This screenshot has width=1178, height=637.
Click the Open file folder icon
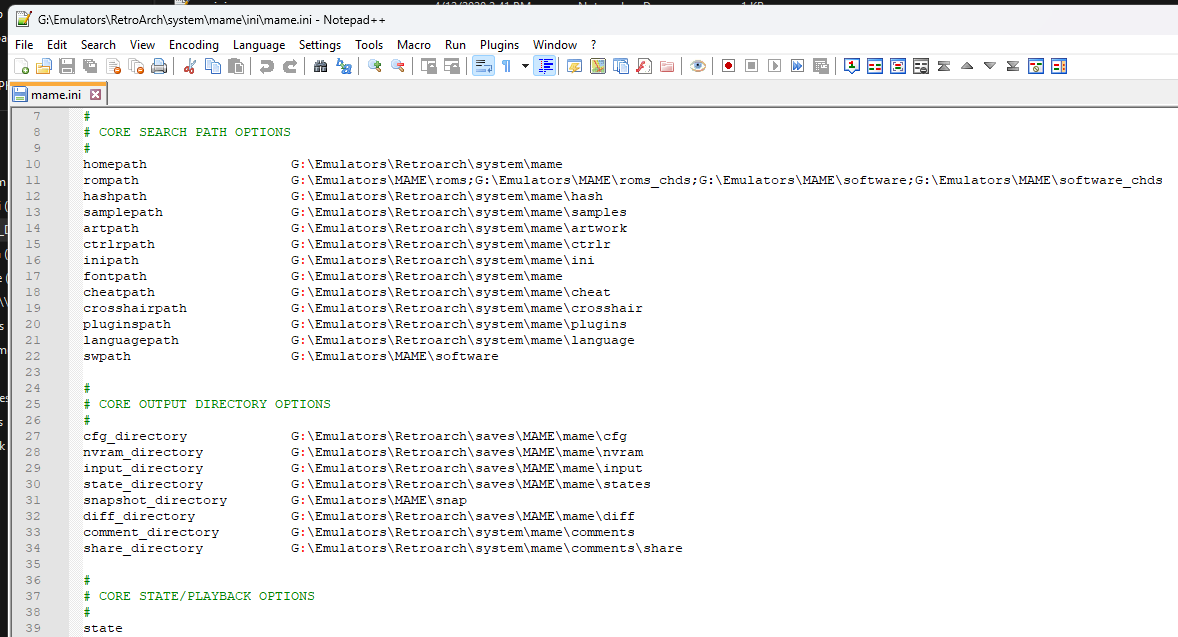point(44,67)
